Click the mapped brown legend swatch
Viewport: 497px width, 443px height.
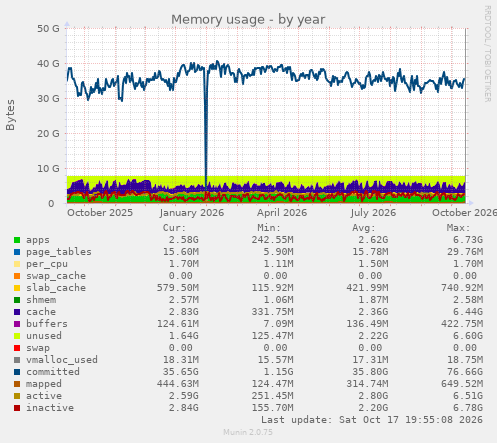[17, 384]
